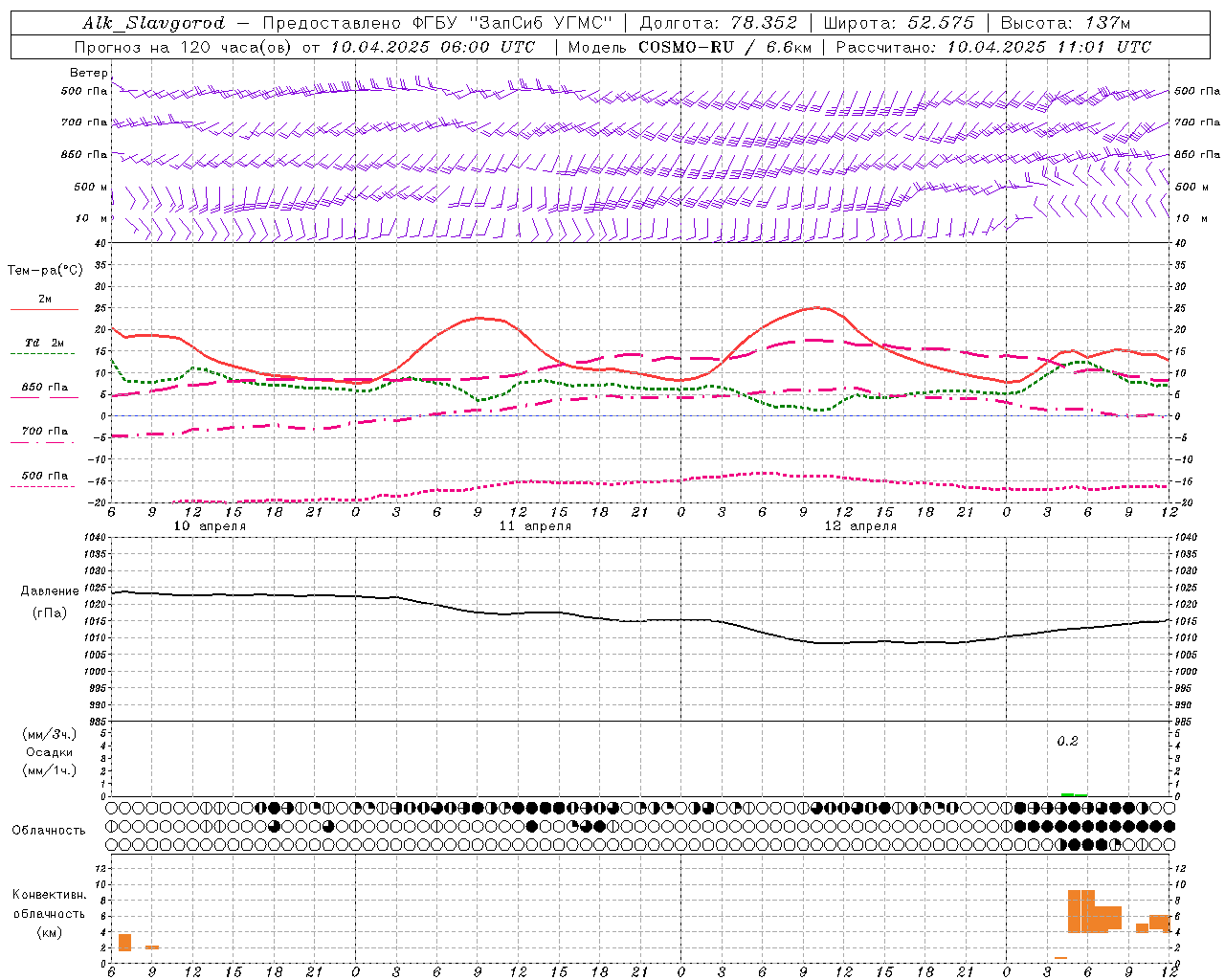Click the 'Осадки' precipitation panel label
The height and width of the screenshot is (980, 1225).
pos(49,752)
